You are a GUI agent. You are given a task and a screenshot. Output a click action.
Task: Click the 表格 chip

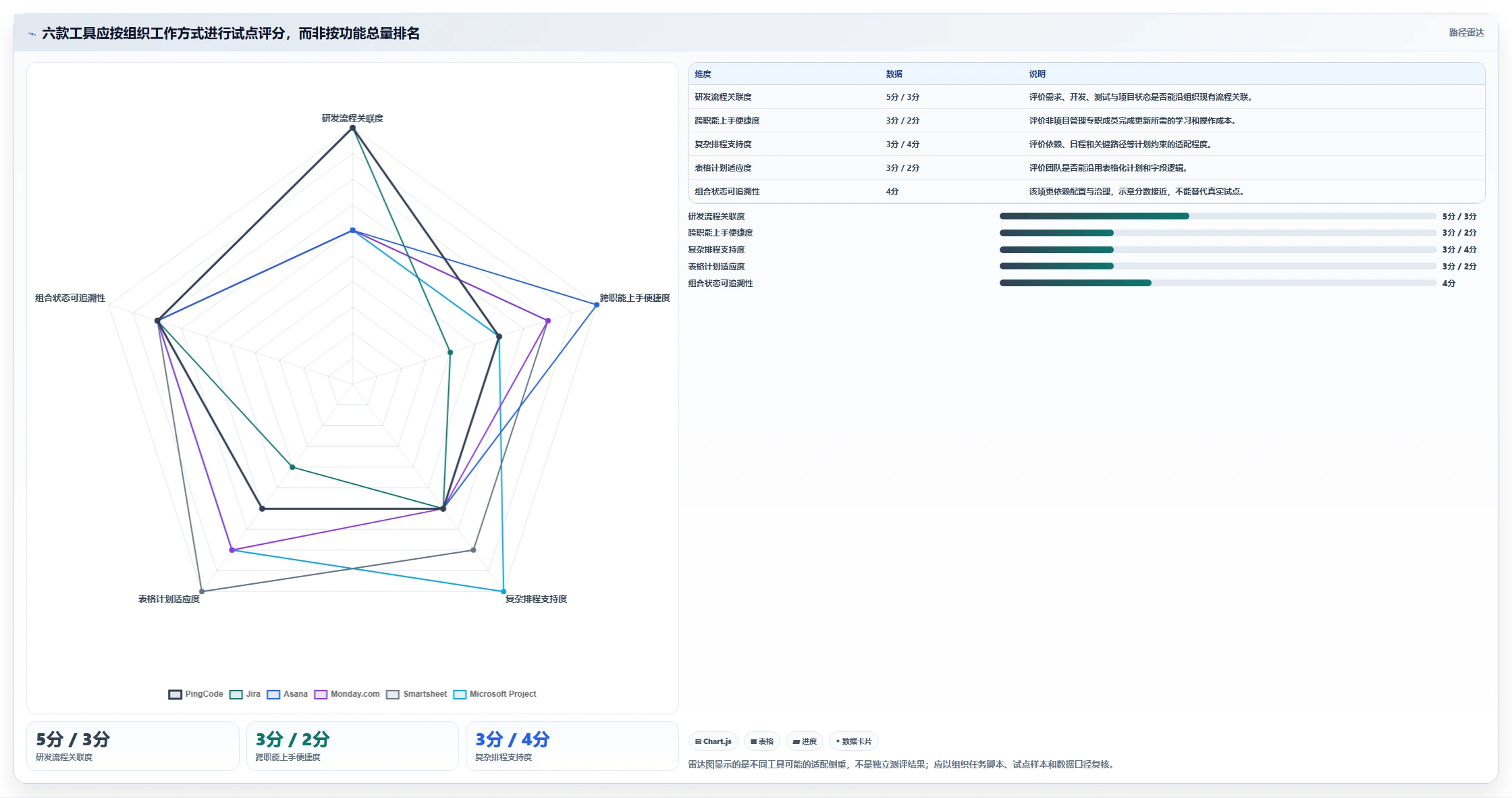(762, 741)
